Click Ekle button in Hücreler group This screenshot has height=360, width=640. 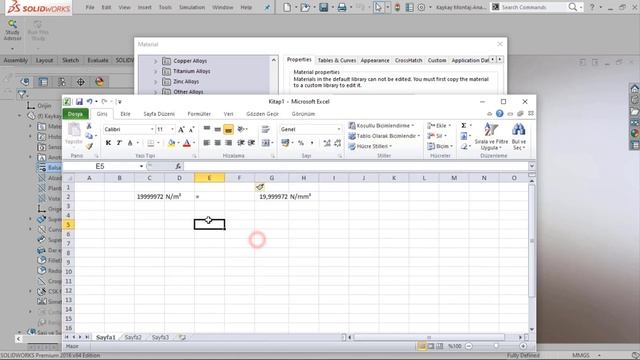point(439,125)
